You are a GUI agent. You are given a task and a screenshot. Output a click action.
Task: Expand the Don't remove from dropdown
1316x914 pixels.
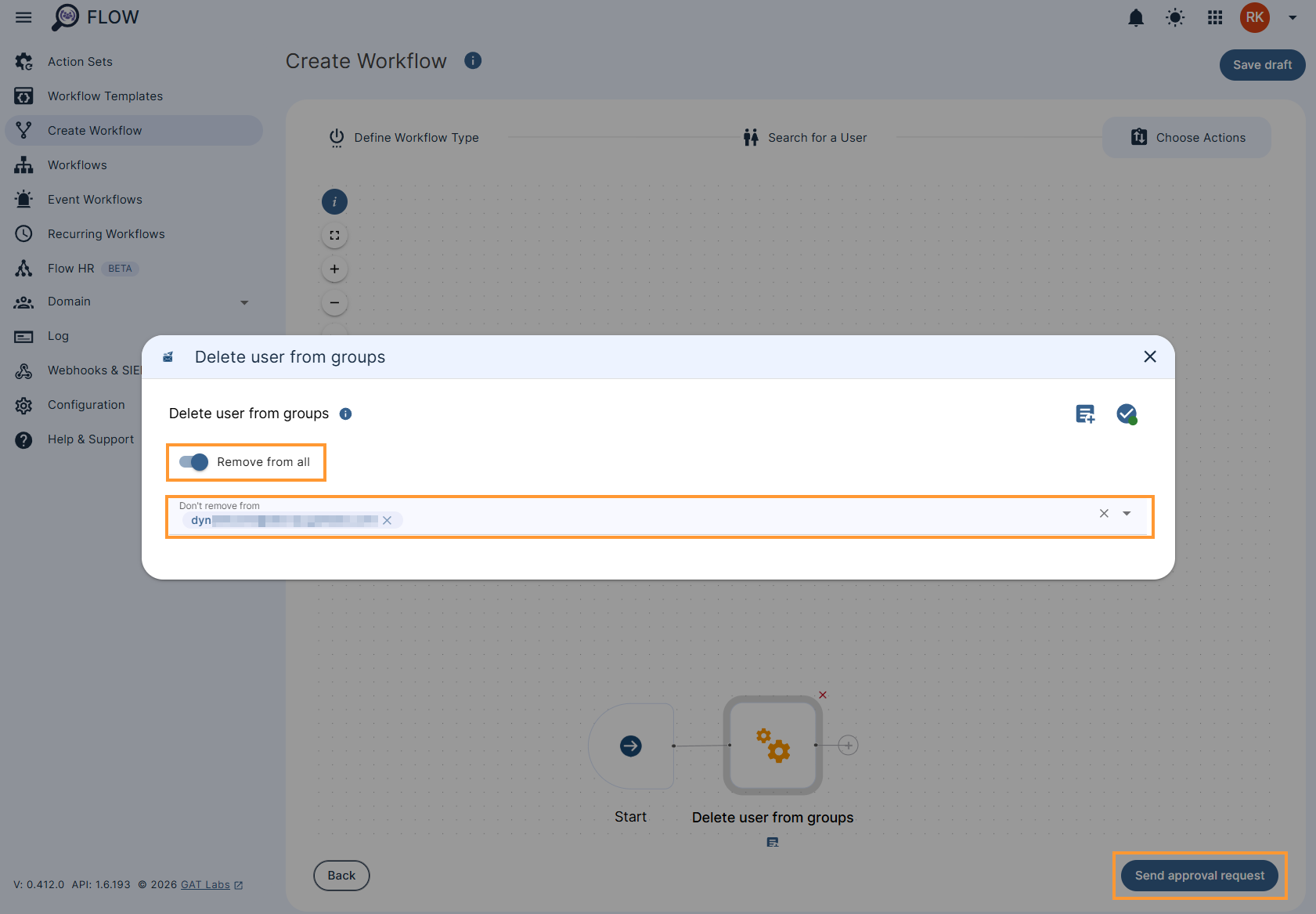pyautogui.click(x=1127, y=513)
